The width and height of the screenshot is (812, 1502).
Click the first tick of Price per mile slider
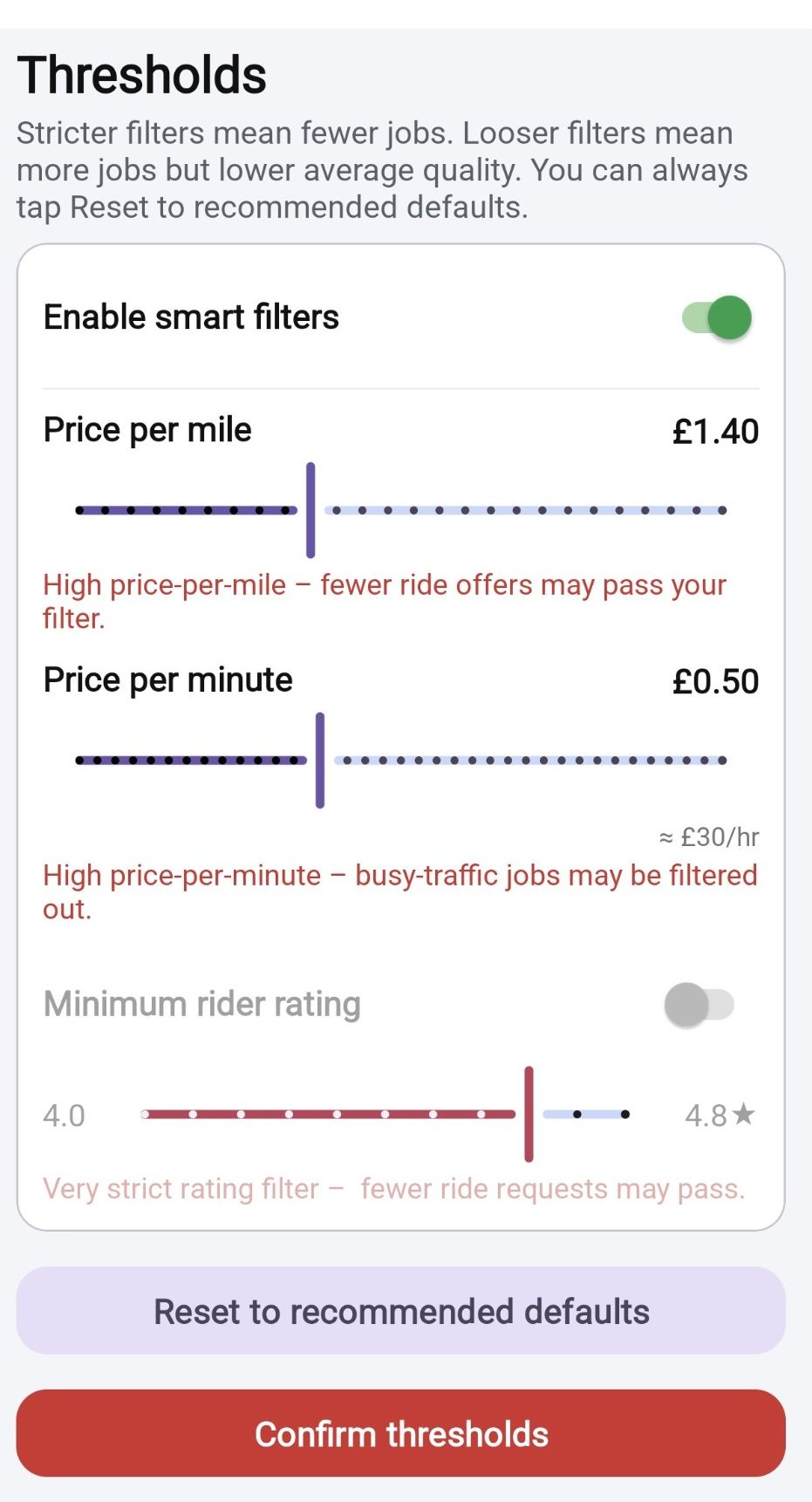[80, 510]
